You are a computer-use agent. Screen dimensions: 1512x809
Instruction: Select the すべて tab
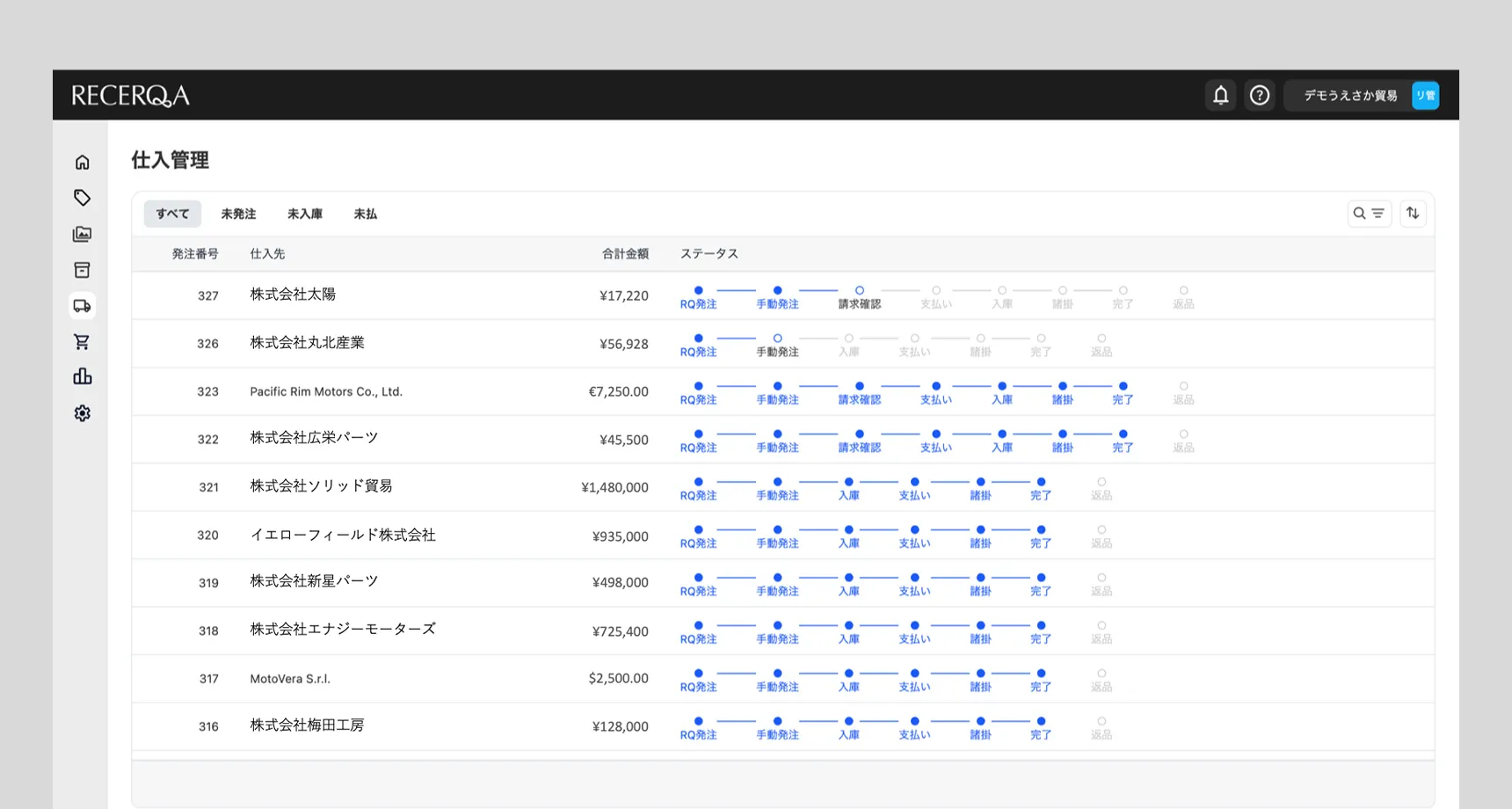[x=172, y=214]
